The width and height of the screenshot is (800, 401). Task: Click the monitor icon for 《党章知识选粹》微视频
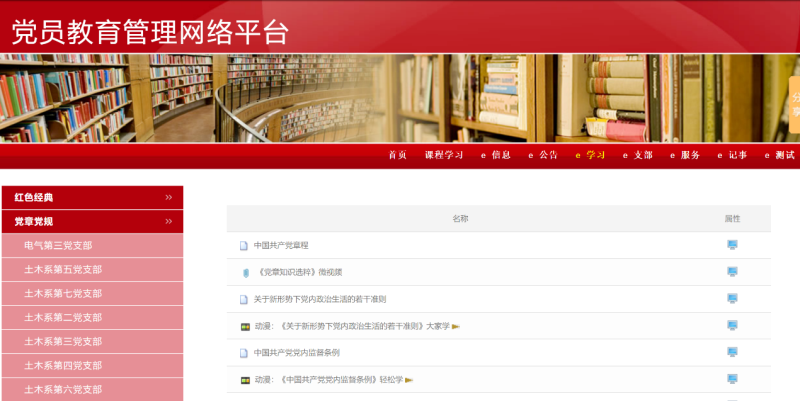click(x=732, y=272)
